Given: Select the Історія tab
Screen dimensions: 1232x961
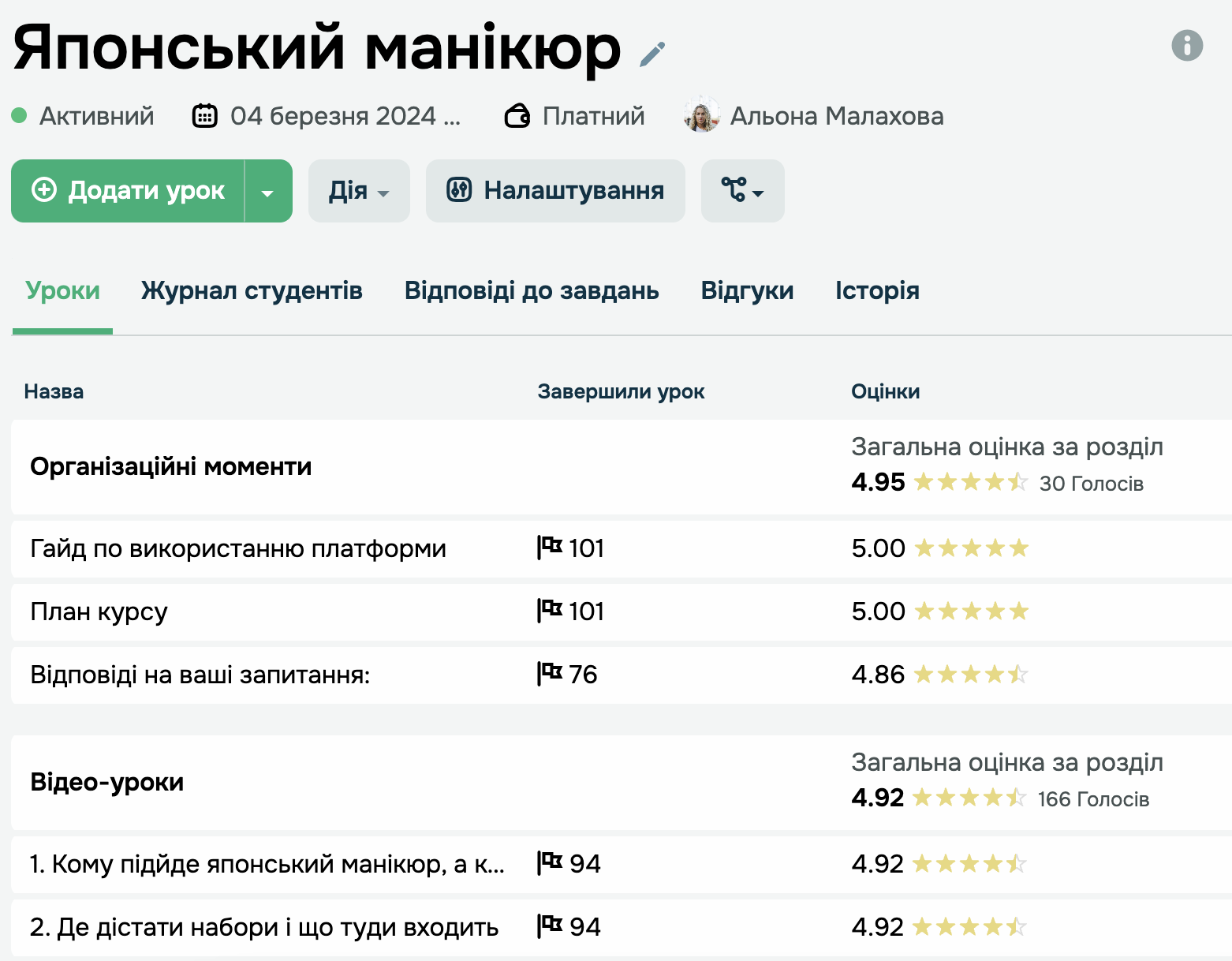Looking at the screenshot, I should [x=877, y=291].
